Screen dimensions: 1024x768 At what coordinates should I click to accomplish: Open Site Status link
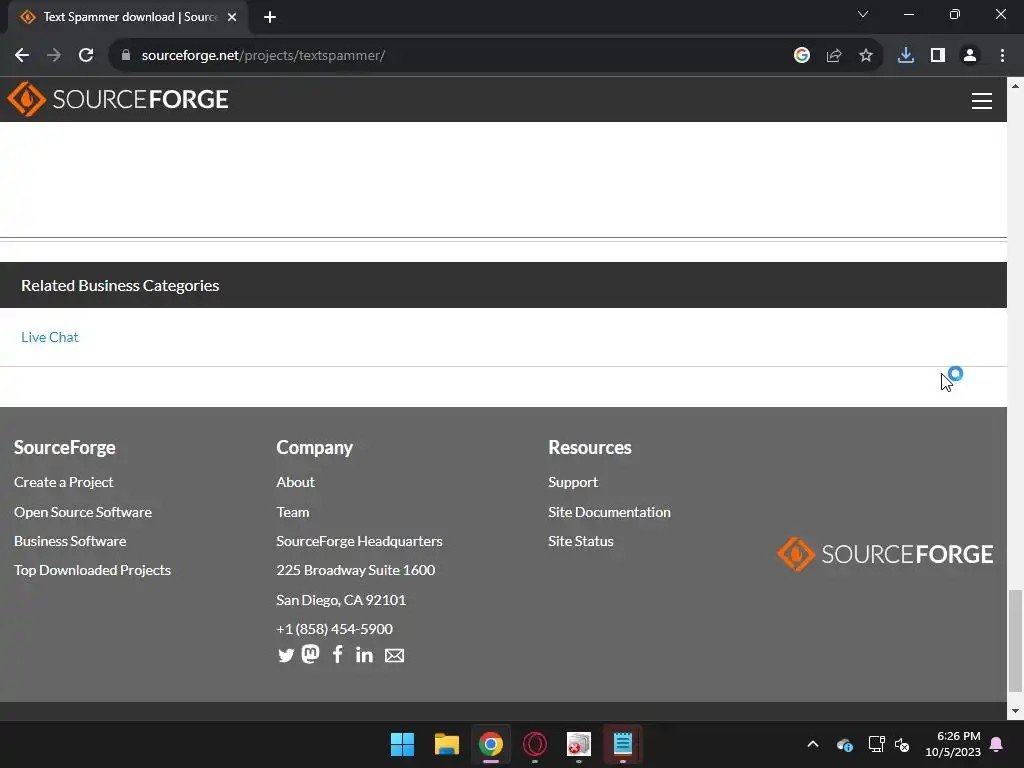tap(581, 541)
